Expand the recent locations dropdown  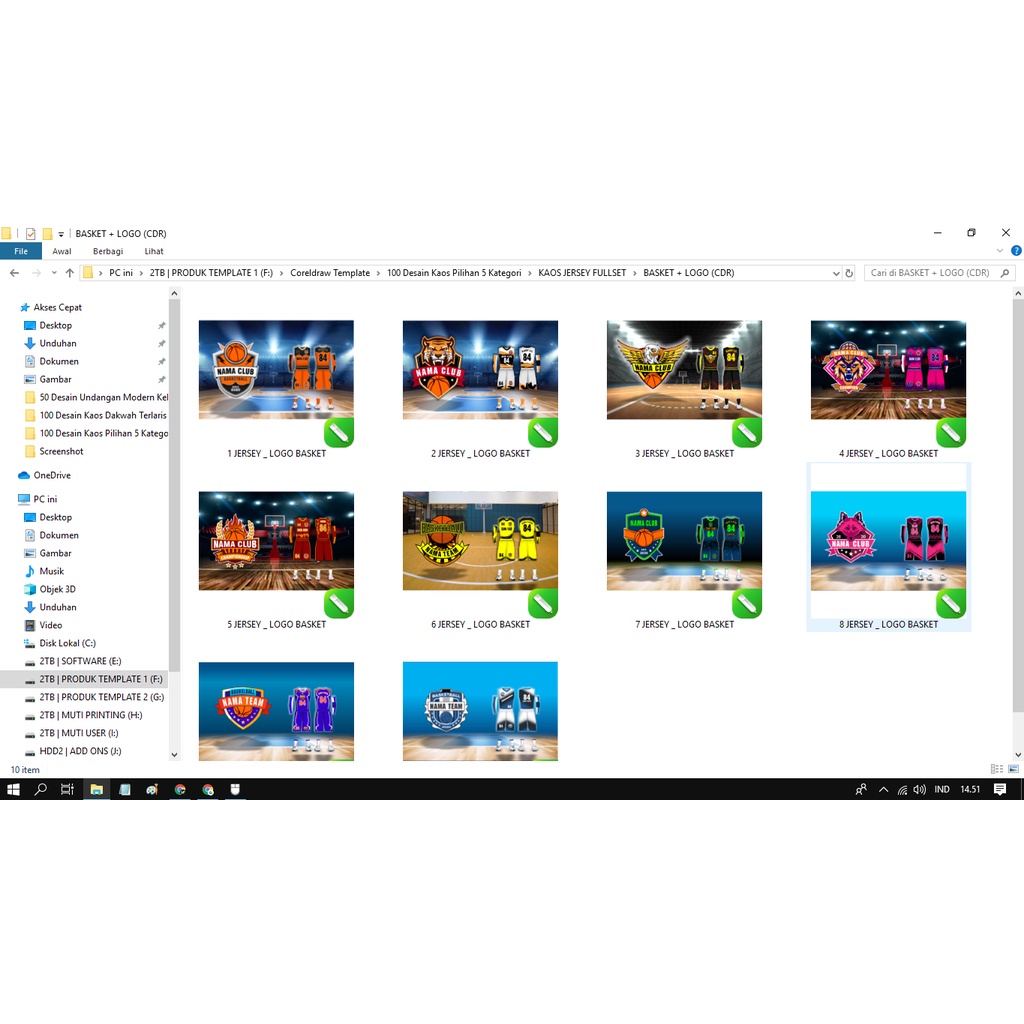(x=53, y=273)
